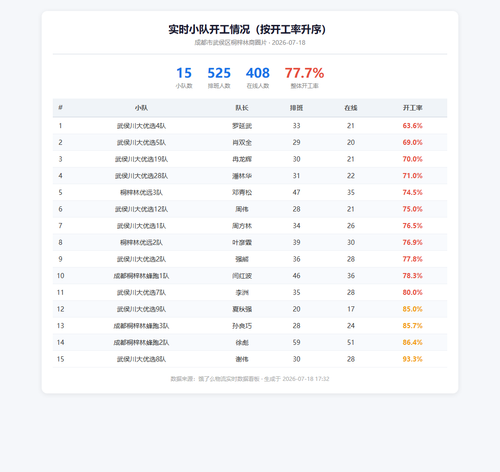500x472 pixels.
Task: Click the orange 86.4% rate cell
Action: click(412, 343)
